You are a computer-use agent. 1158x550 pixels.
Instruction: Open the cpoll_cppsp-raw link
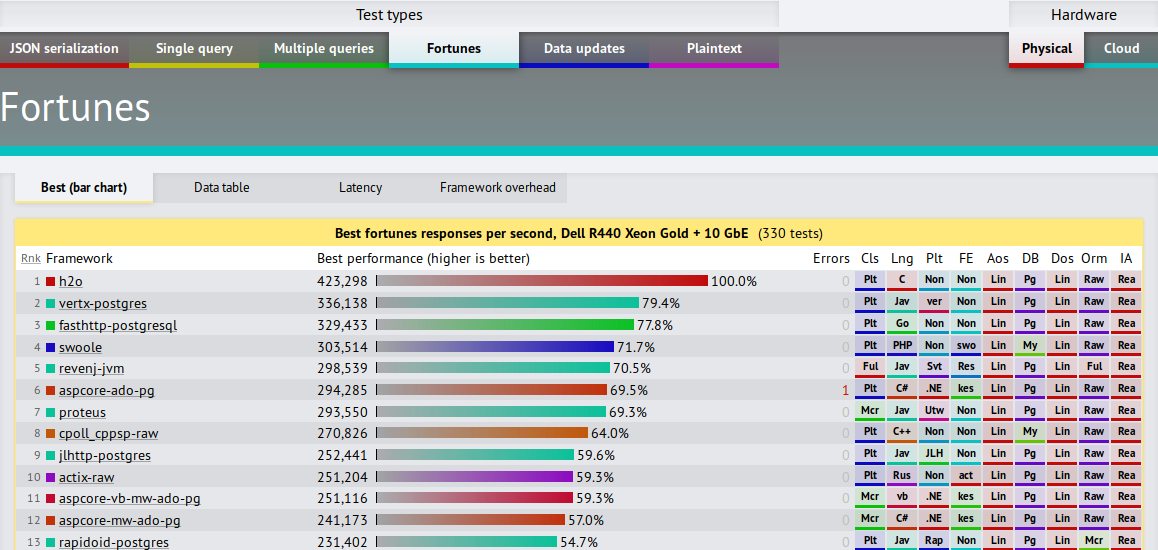(109, 434)
